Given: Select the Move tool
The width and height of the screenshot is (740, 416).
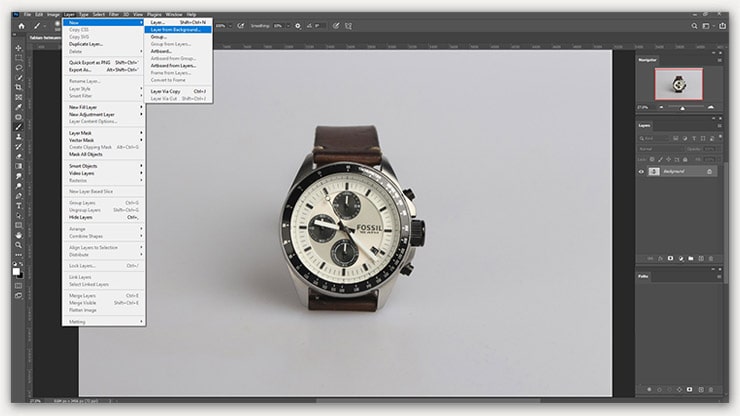Looking at the screenshot, I should coord(19,48).
